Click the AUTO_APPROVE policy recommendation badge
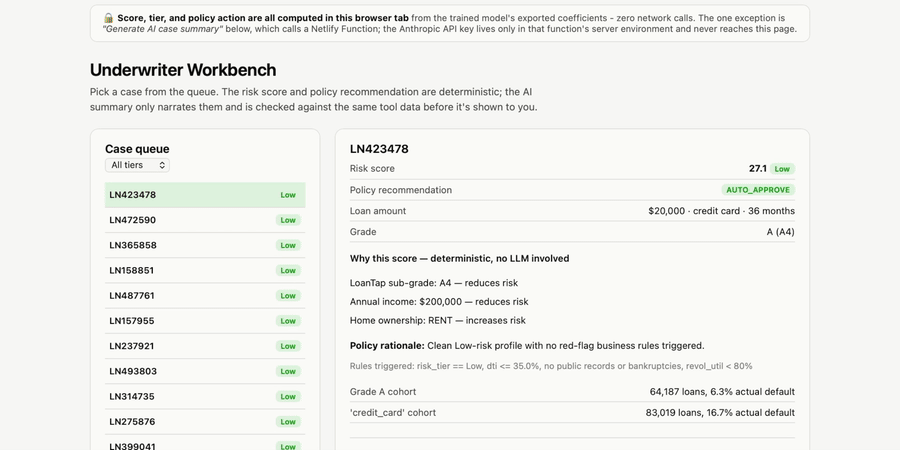This screenshot has width=900, height=450. coord(758,190)
